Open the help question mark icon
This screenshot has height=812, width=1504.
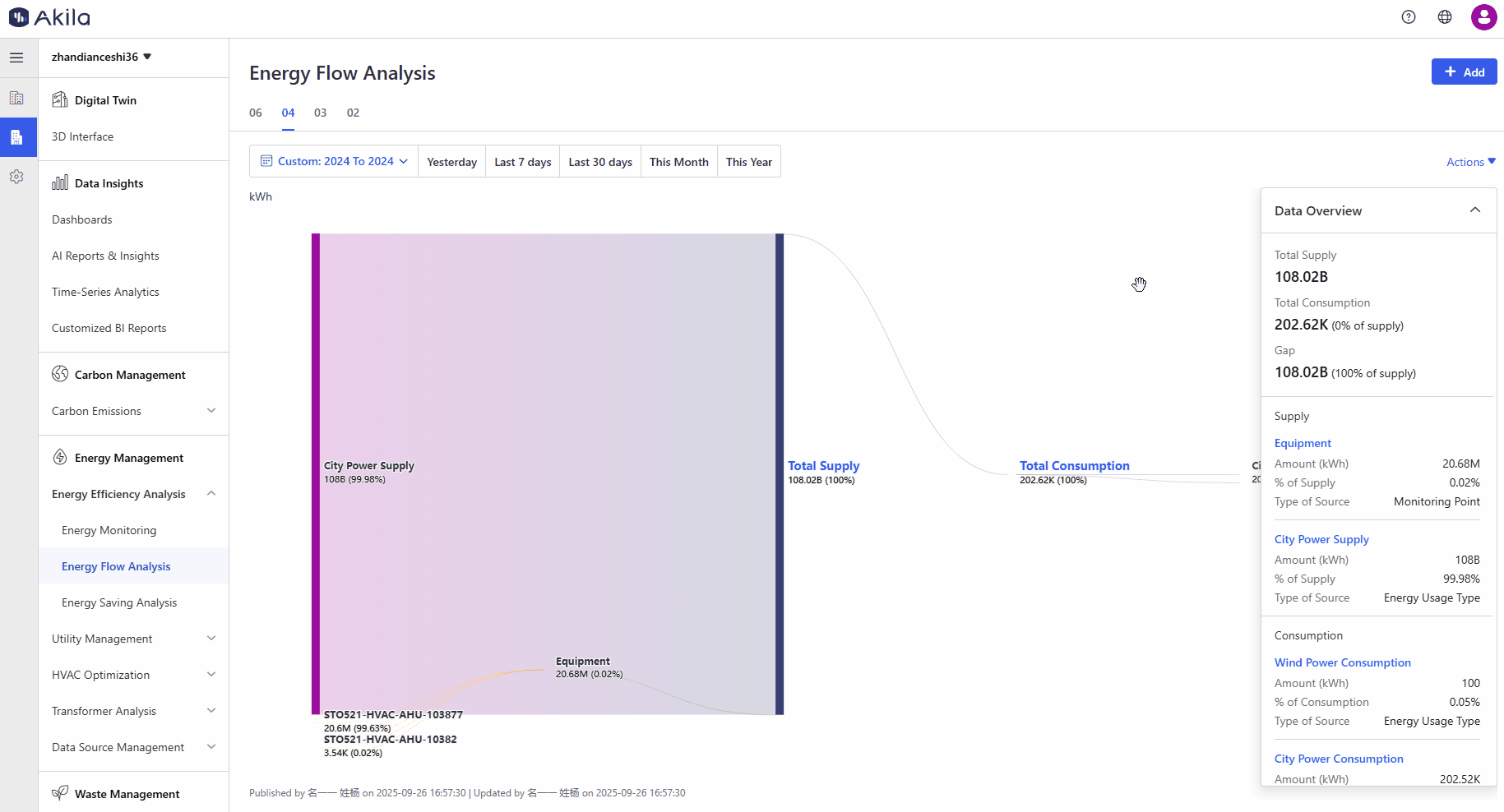(1409, 17)
